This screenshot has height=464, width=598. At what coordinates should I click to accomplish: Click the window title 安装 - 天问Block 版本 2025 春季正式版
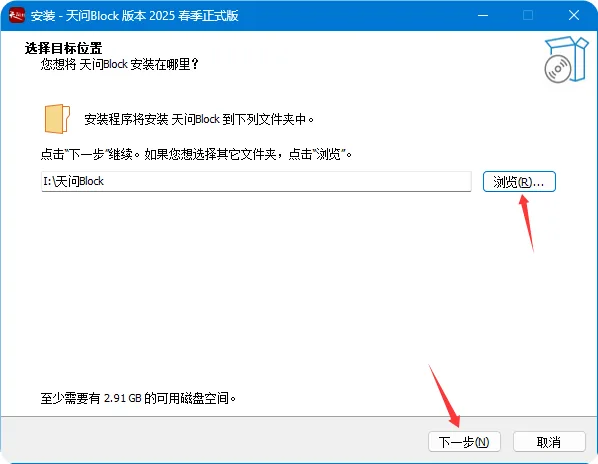point(135,16)
